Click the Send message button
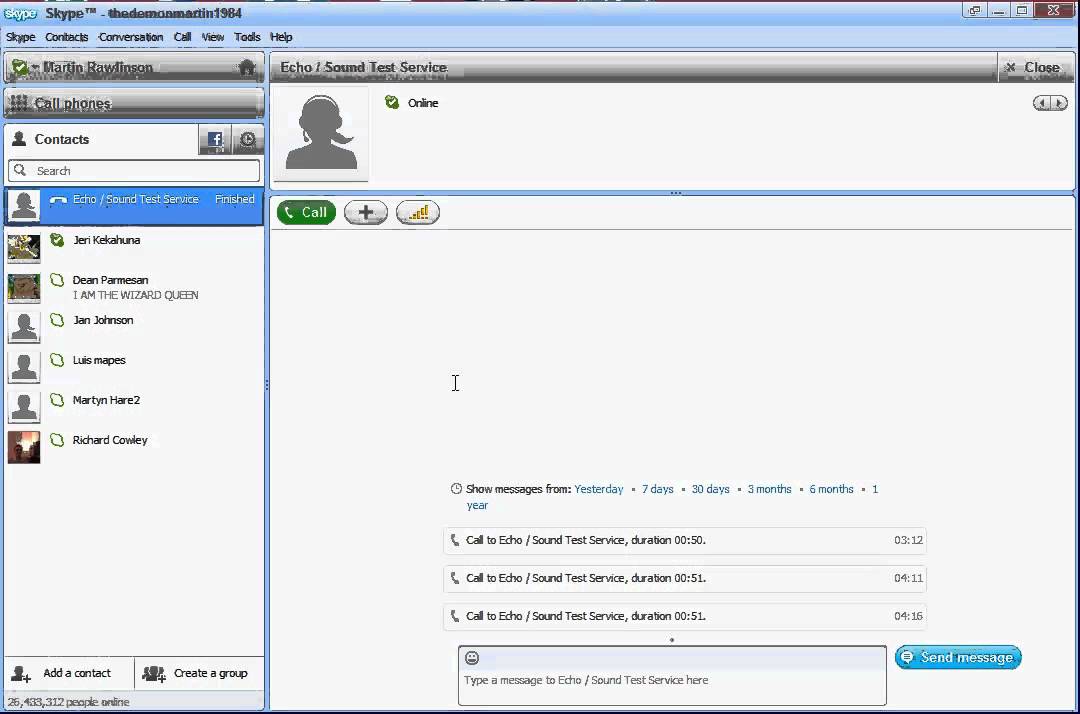The height and width of the screenshot is (714, 1080). 958,658
